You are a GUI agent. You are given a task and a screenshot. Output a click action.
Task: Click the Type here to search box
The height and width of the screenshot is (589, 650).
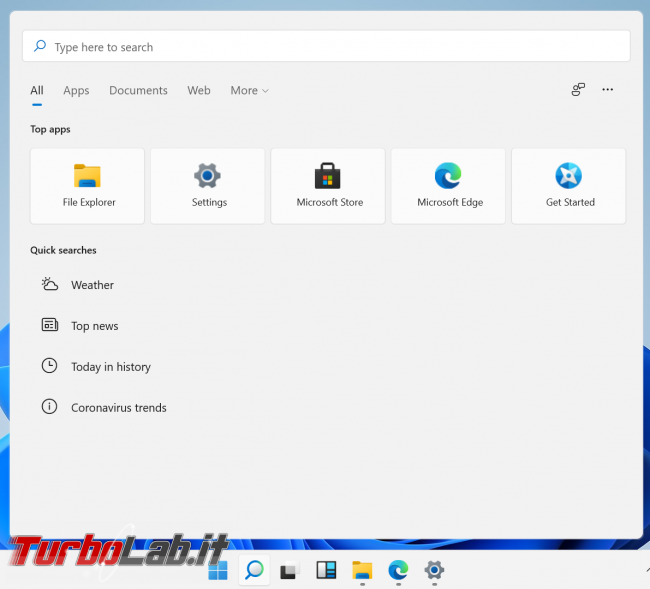(326, 46)
